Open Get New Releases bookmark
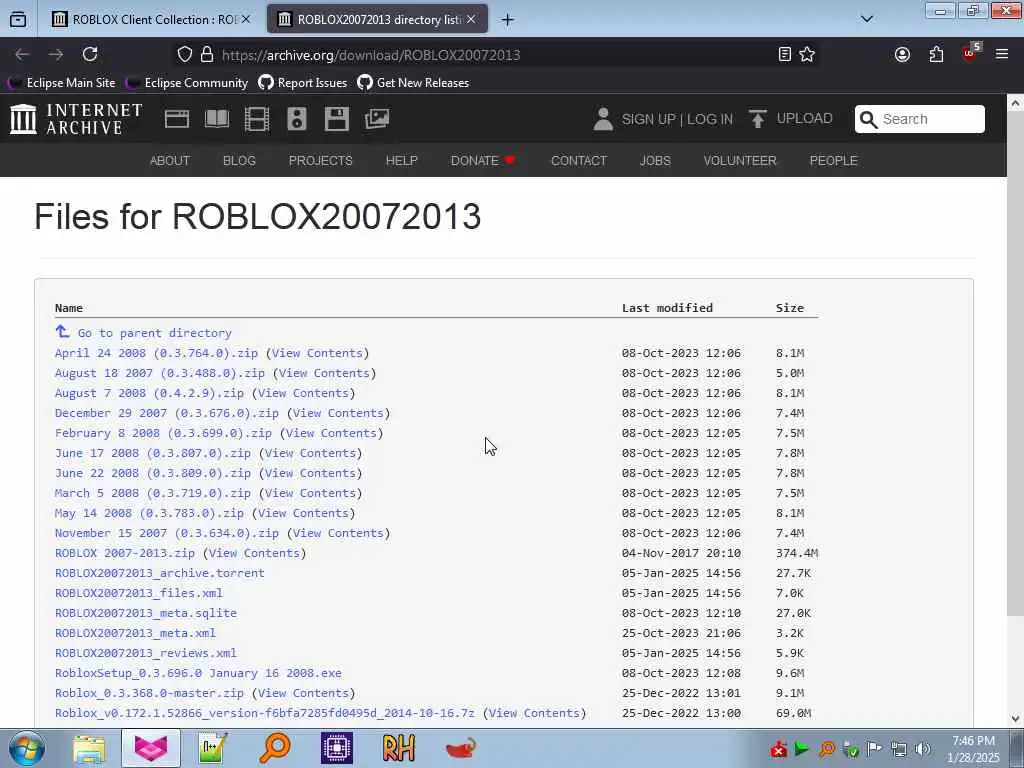 point(413,83)
